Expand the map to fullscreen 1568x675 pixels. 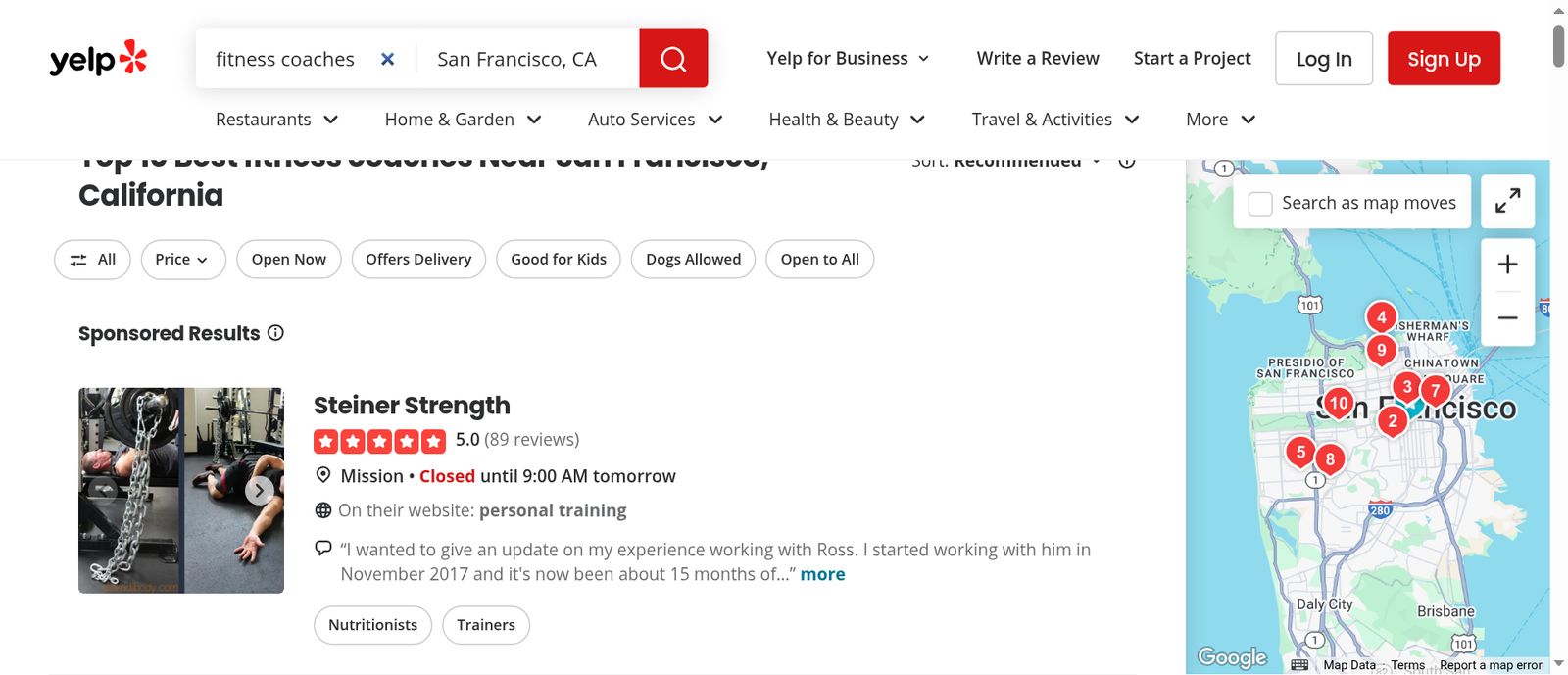[1507, 202]
